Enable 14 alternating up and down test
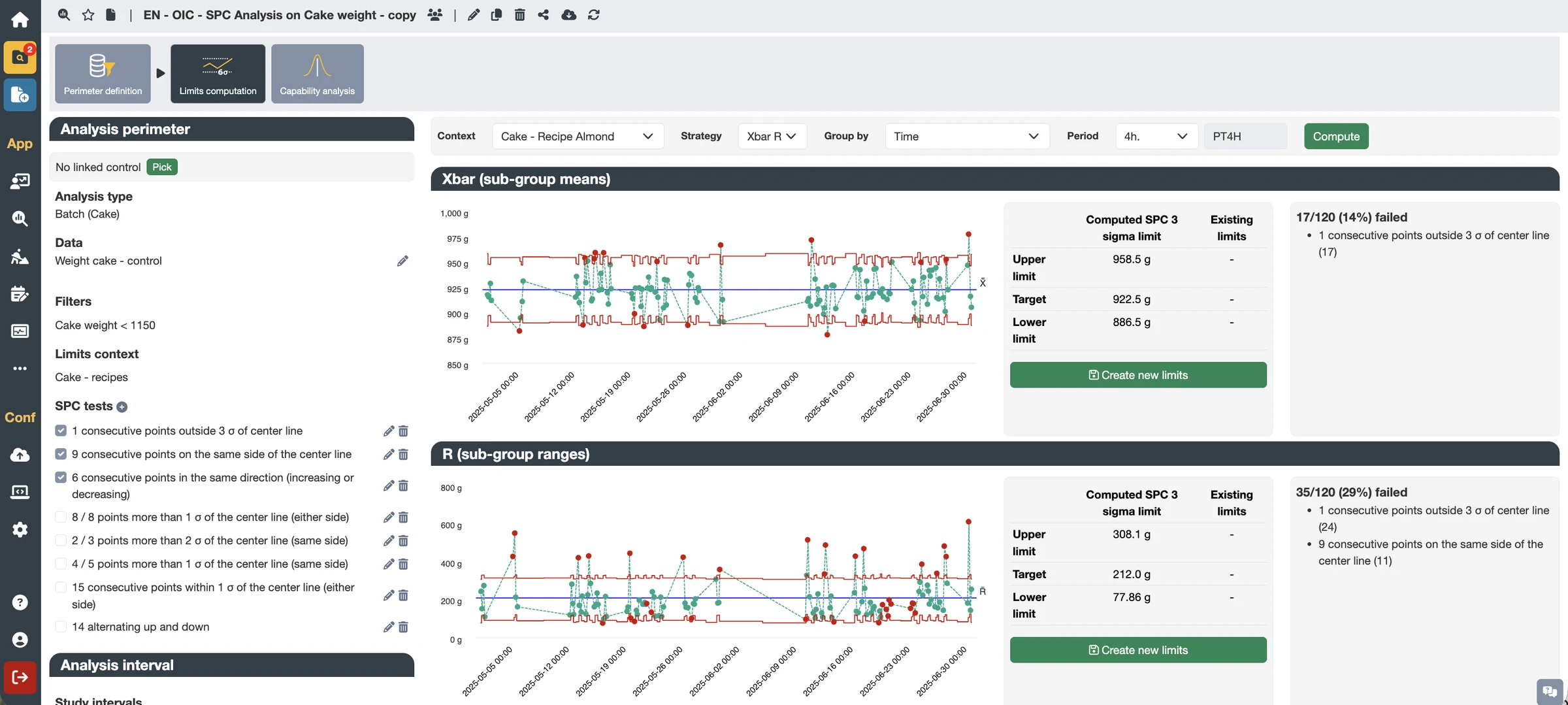 pyautogui.click(x=61, y=627)
